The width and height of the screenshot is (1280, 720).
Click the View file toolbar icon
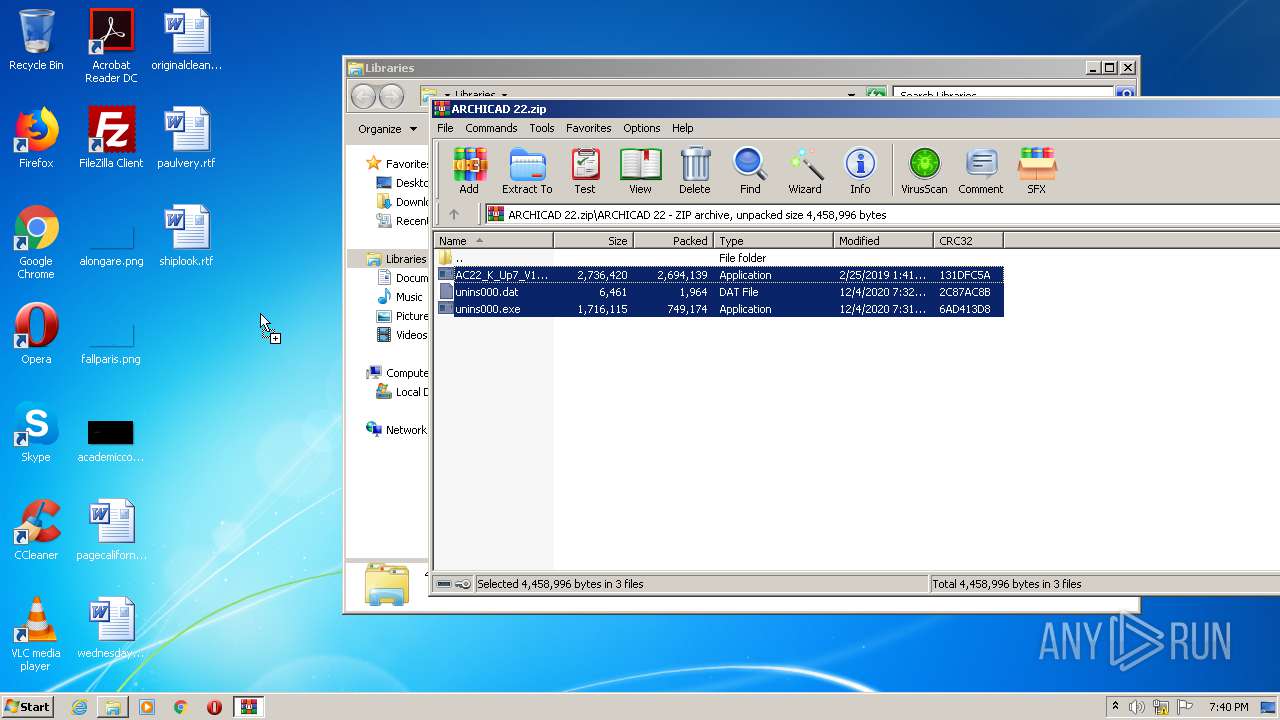point(640,170)
